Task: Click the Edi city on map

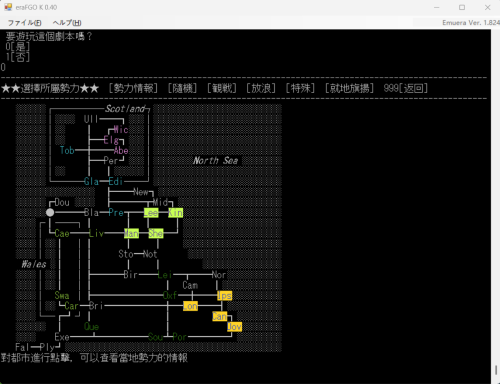Action: [116, 181]
